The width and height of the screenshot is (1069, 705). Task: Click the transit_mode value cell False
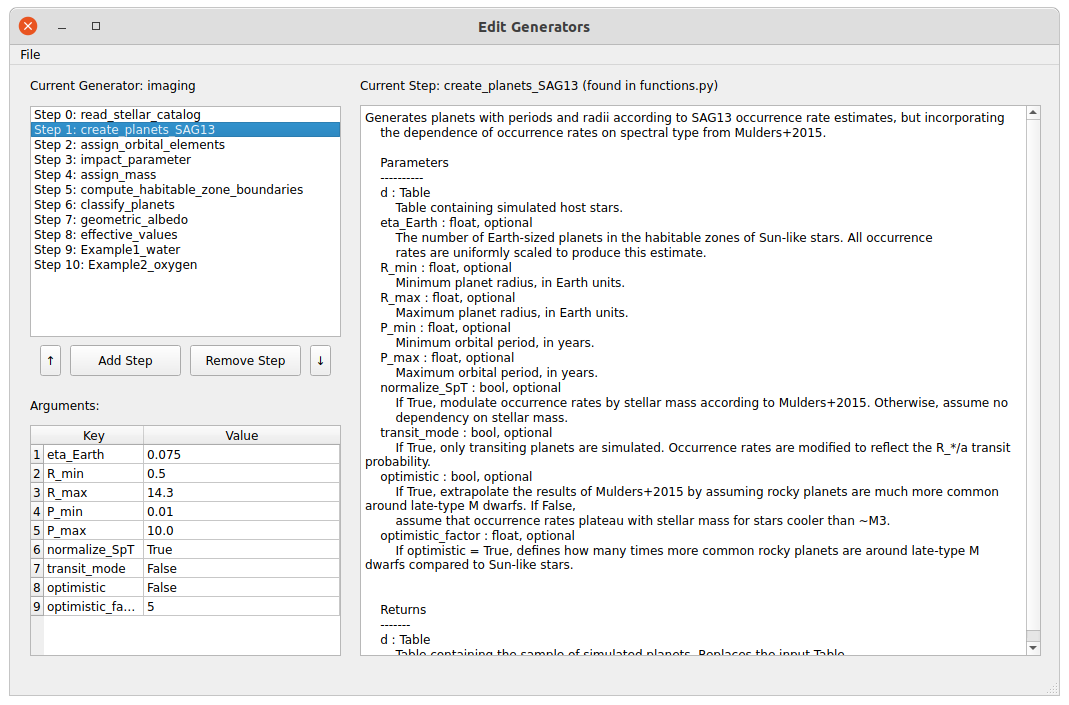[241, 569]
